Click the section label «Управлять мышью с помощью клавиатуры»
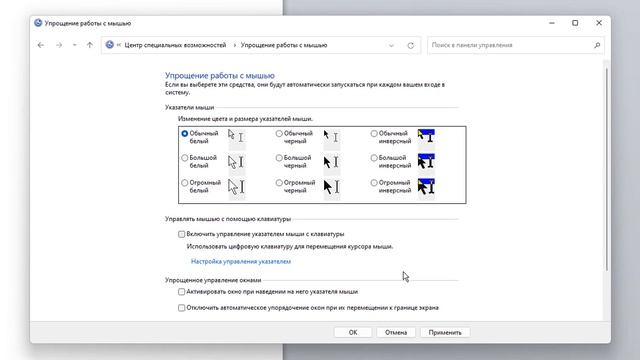This screenshot has height=360, width=640. point(228,219)
